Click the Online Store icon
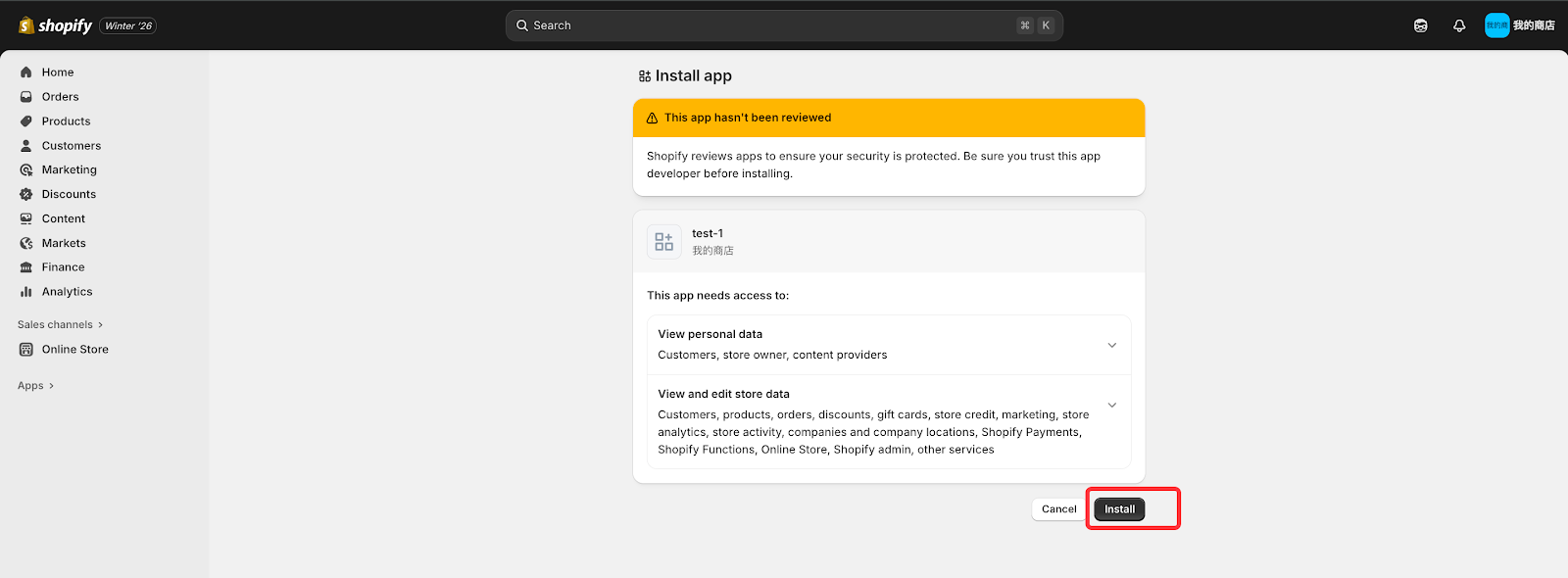Screen dimensions: 1568x578 click(x=26, y=350)
